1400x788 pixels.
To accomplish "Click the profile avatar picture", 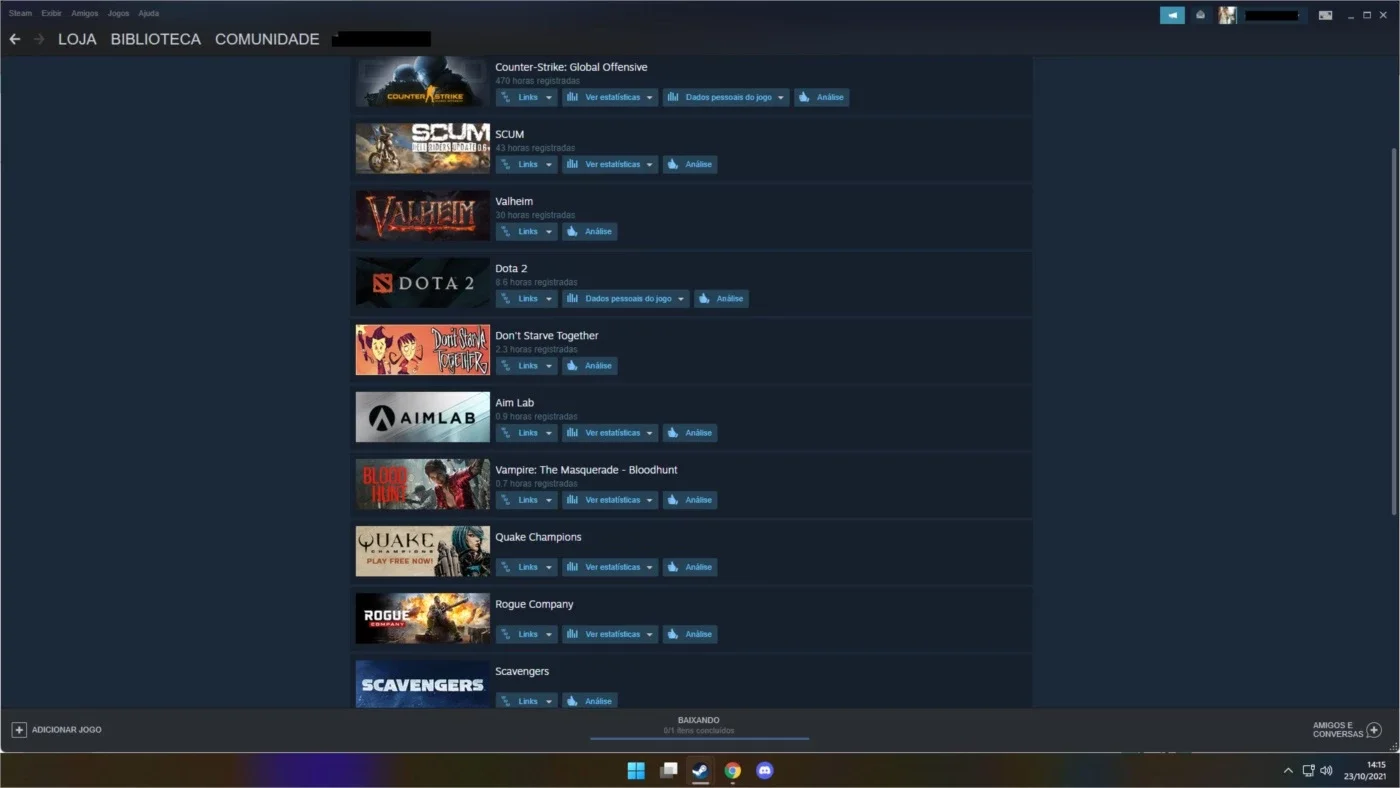I will (x=1227, y=15).
